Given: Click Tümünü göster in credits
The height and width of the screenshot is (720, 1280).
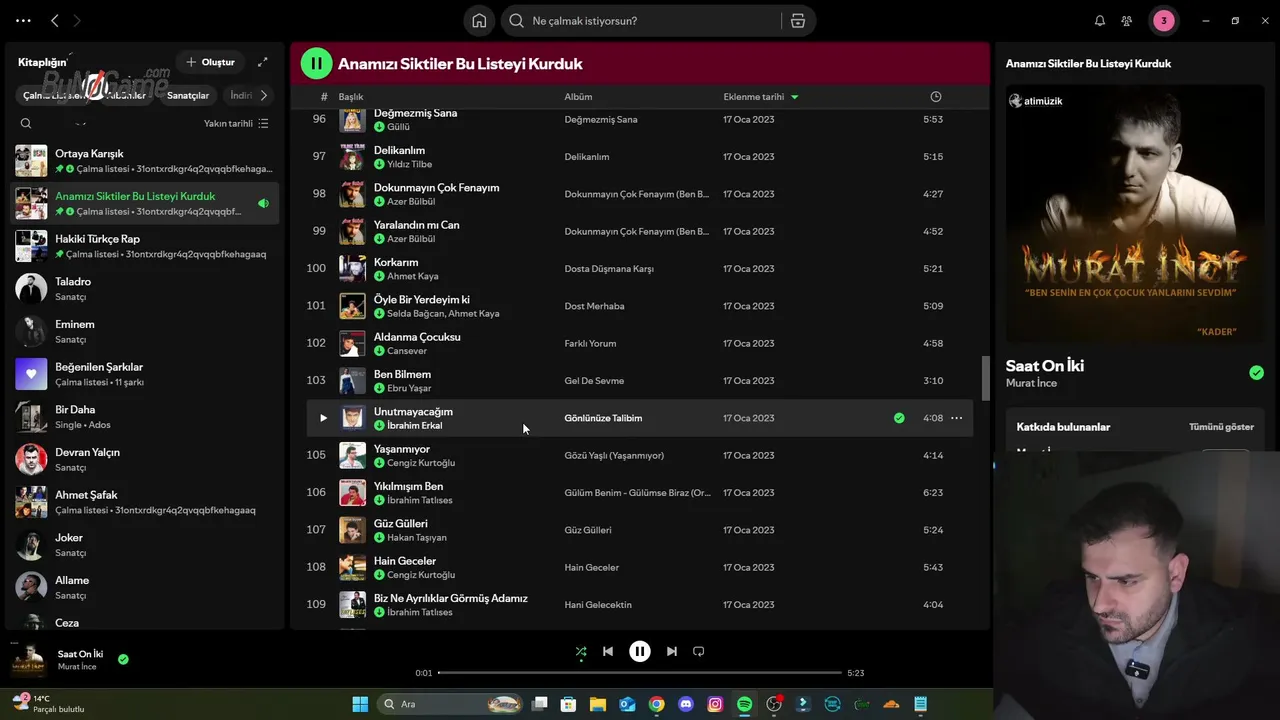Looking at the screenshot, I should (1221, 427).
